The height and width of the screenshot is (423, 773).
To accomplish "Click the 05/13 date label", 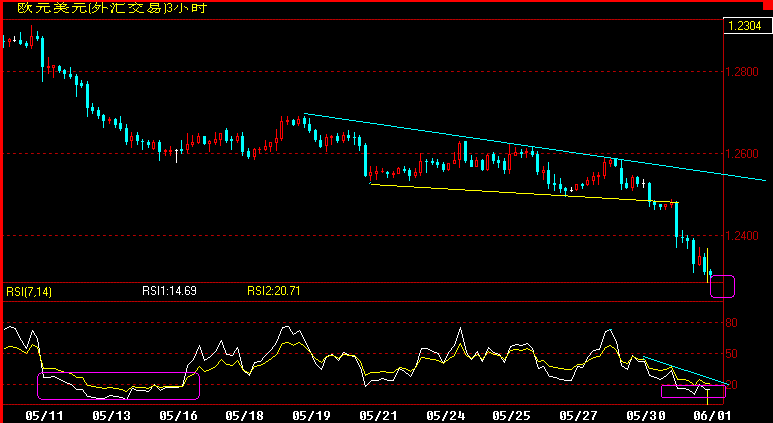I will pyautogui.click(x=111, y=416).
